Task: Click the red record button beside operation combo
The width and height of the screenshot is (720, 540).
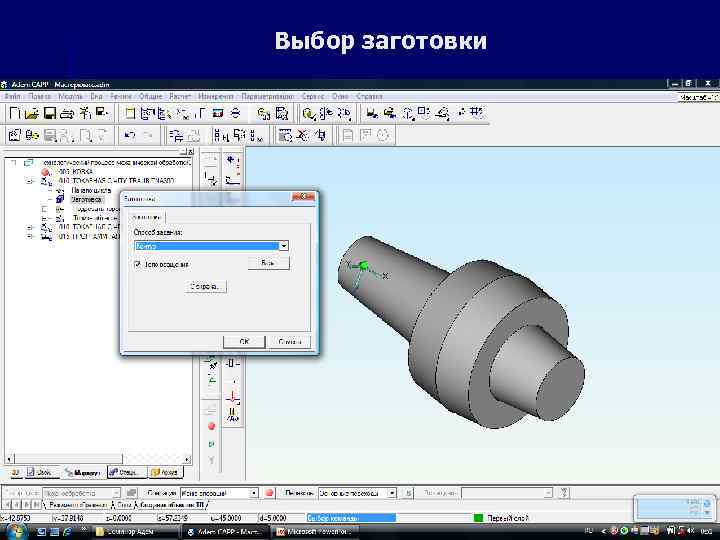Action: pyautogui.click(x=270, y=493)
